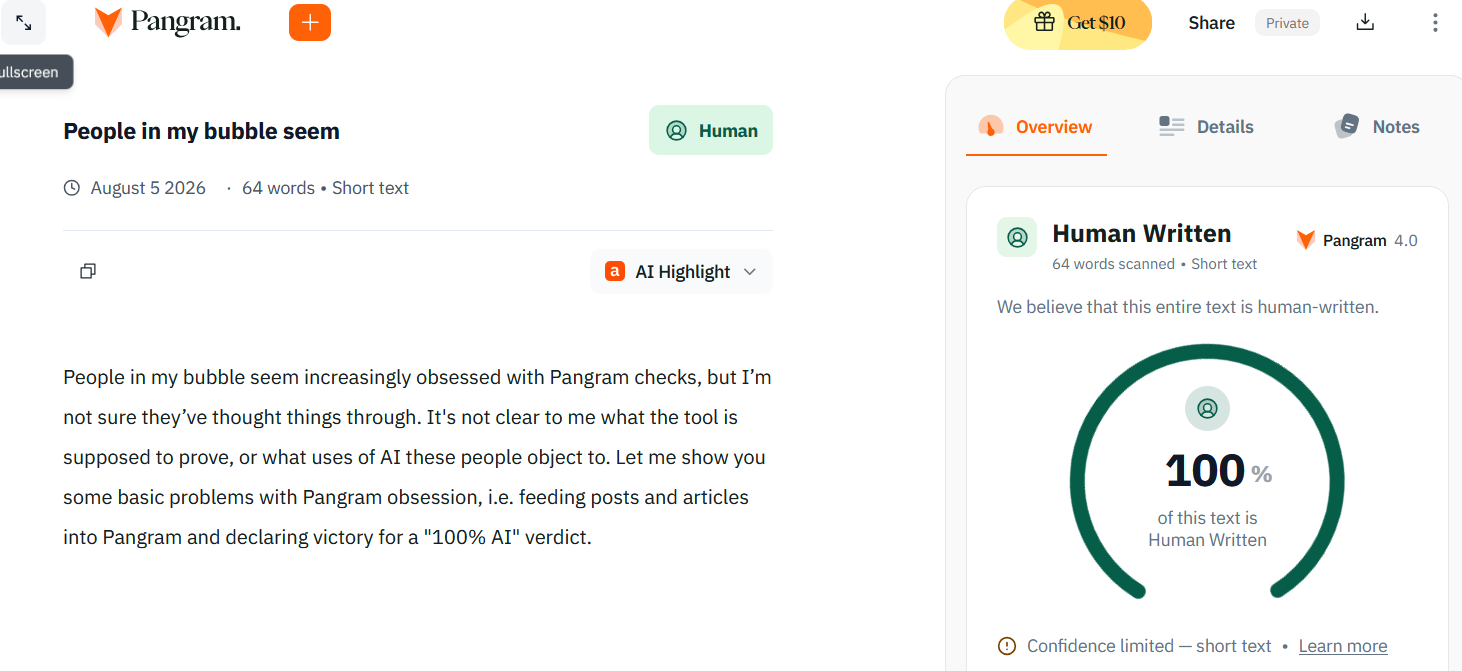Screen dimensions: 1462x671
Task: Open the AI Highlight dropdown
Action: coord(681,271)
